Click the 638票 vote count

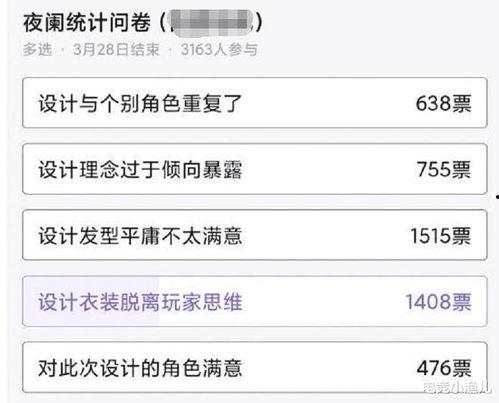(443, 103)
